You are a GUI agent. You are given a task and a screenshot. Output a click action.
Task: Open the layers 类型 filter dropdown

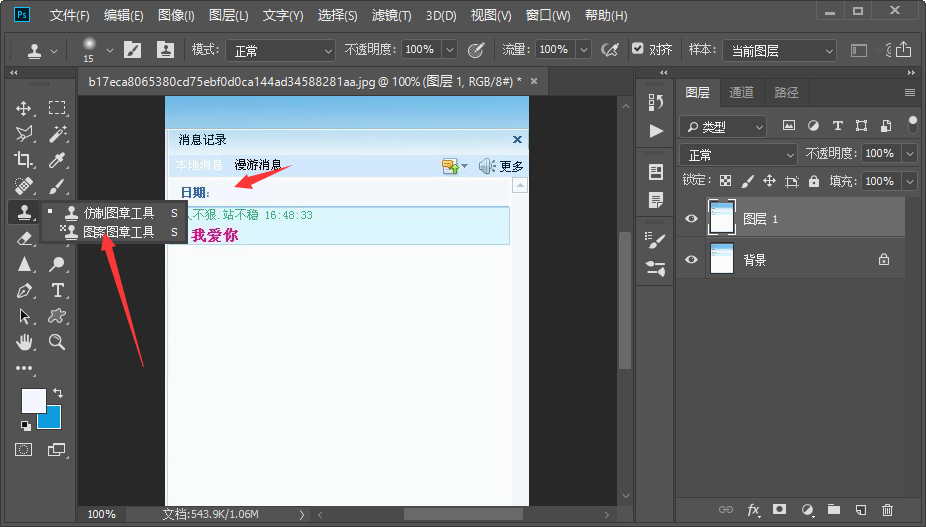pos(723,126)
